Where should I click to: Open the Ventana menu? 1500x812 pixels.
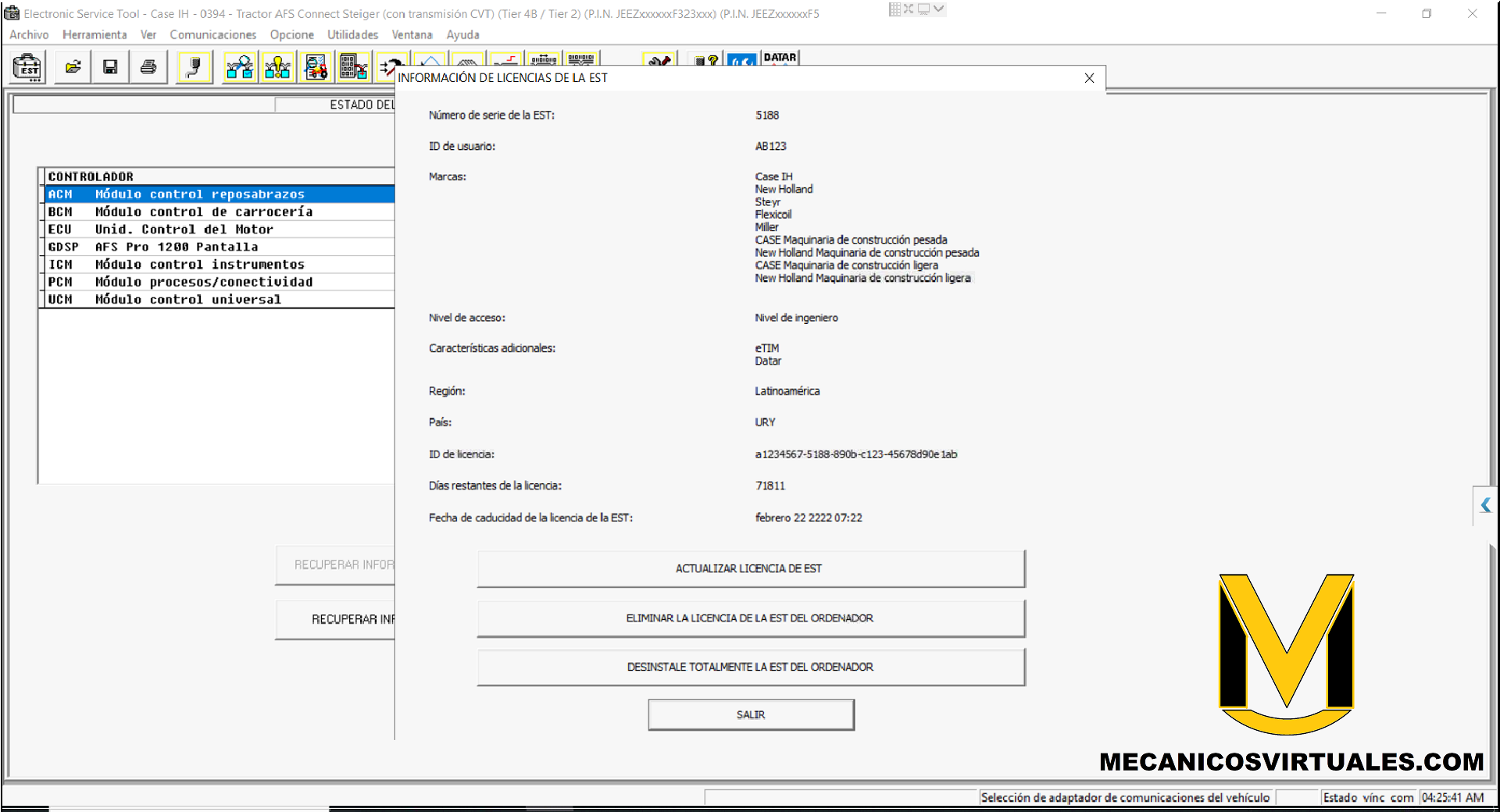click(412, 35)
